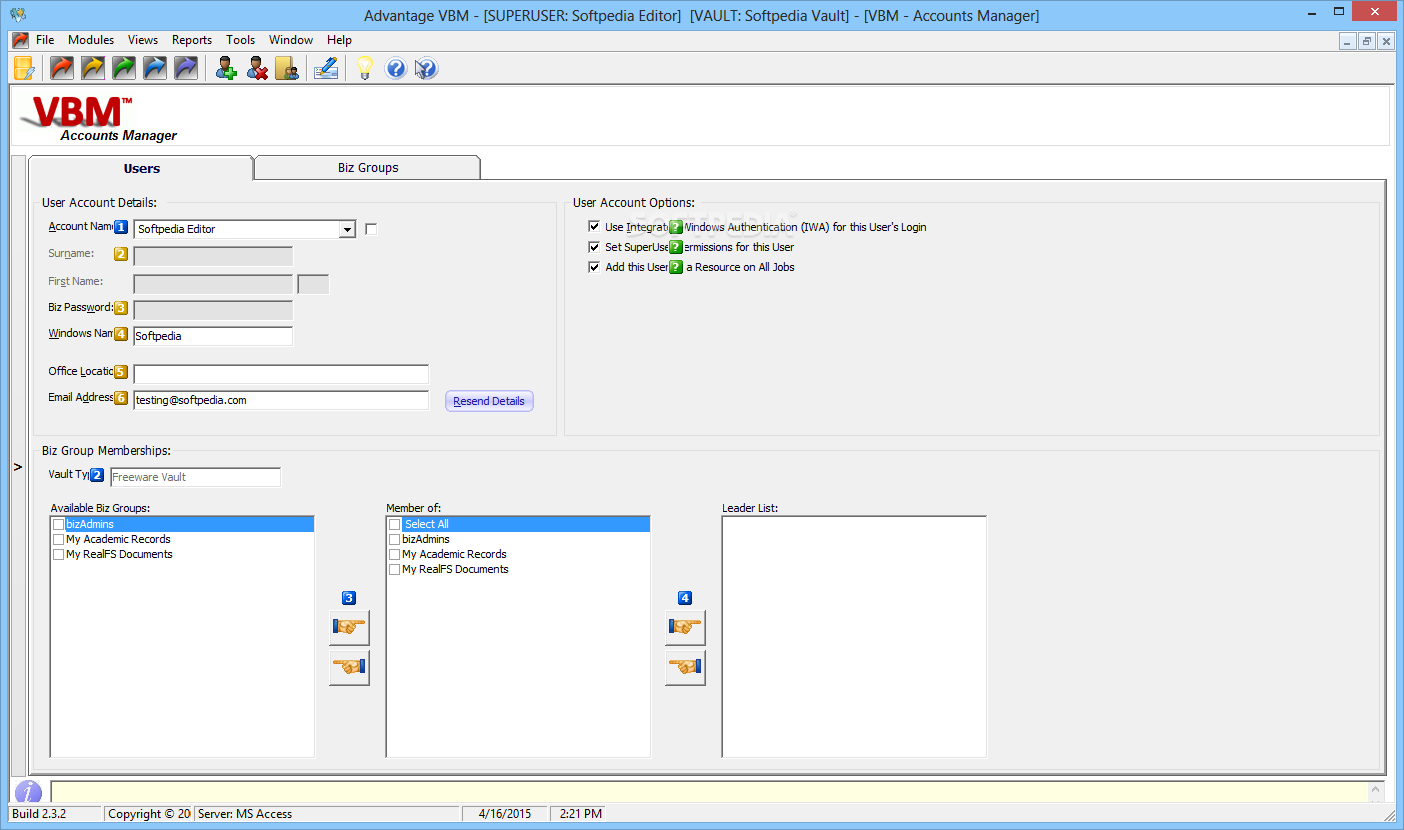Select the Users tab
Image resolution: width=1404 pixels, height=830 pixels.
(x=142, y=168)
